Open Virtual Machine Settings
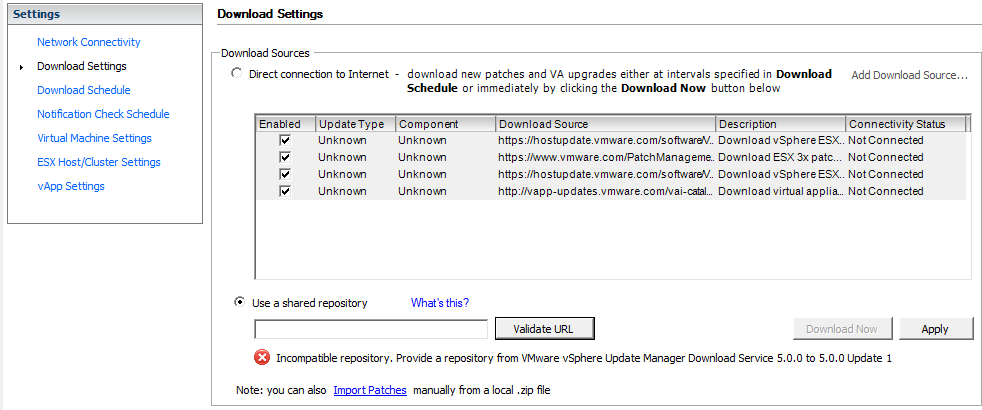The image size is (982, 410). pyautogui.click(x=94, y=138)
